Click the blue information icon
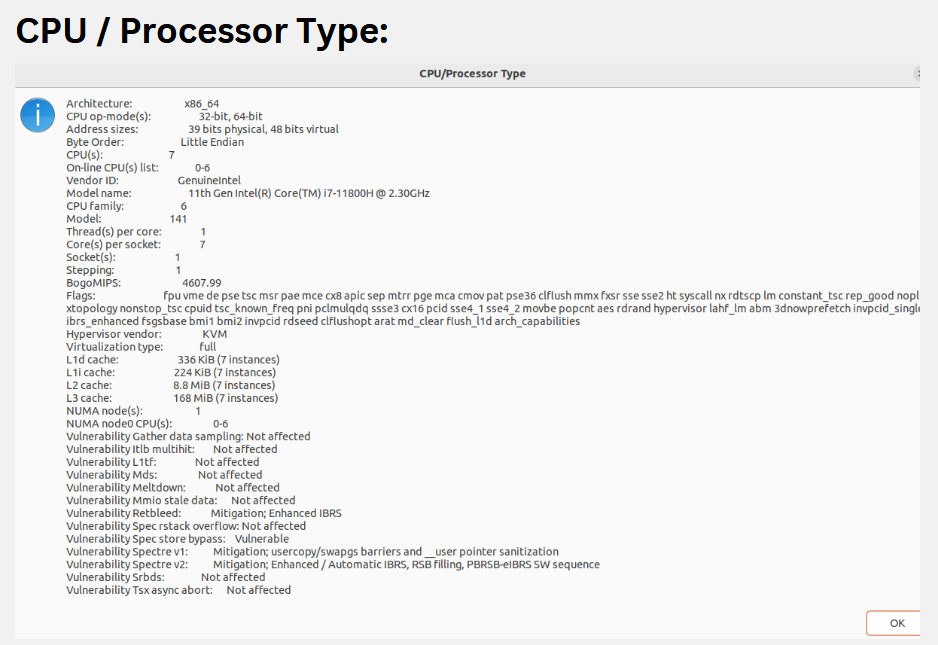The image size is (938, 645). pyautogui.click(x=37, y=115)
